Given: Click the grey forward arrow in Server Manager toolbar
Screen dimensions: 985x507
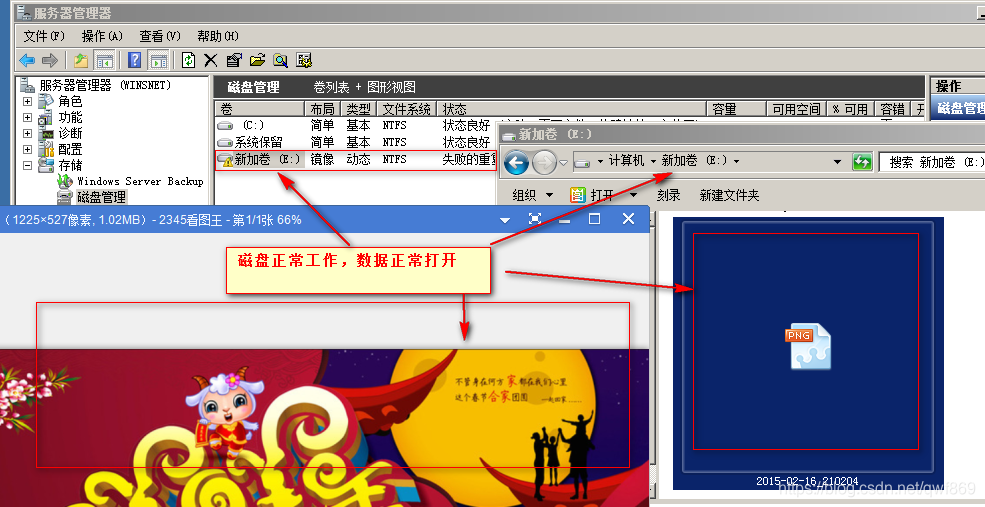Looking at the screenshot, I should [50, 60].
